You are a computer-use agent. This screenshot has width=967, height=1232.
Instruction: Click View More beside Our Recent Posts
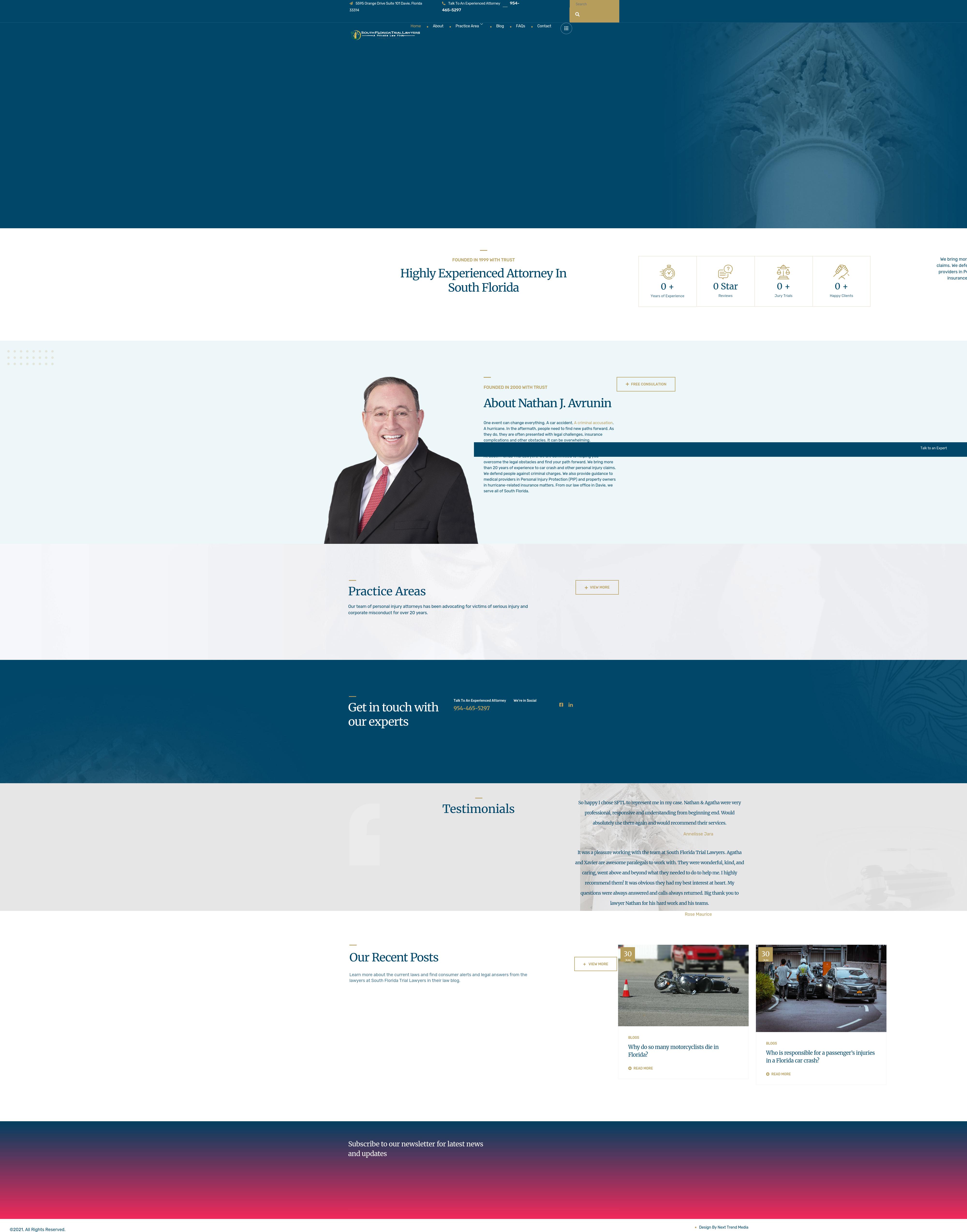(596, 964)
